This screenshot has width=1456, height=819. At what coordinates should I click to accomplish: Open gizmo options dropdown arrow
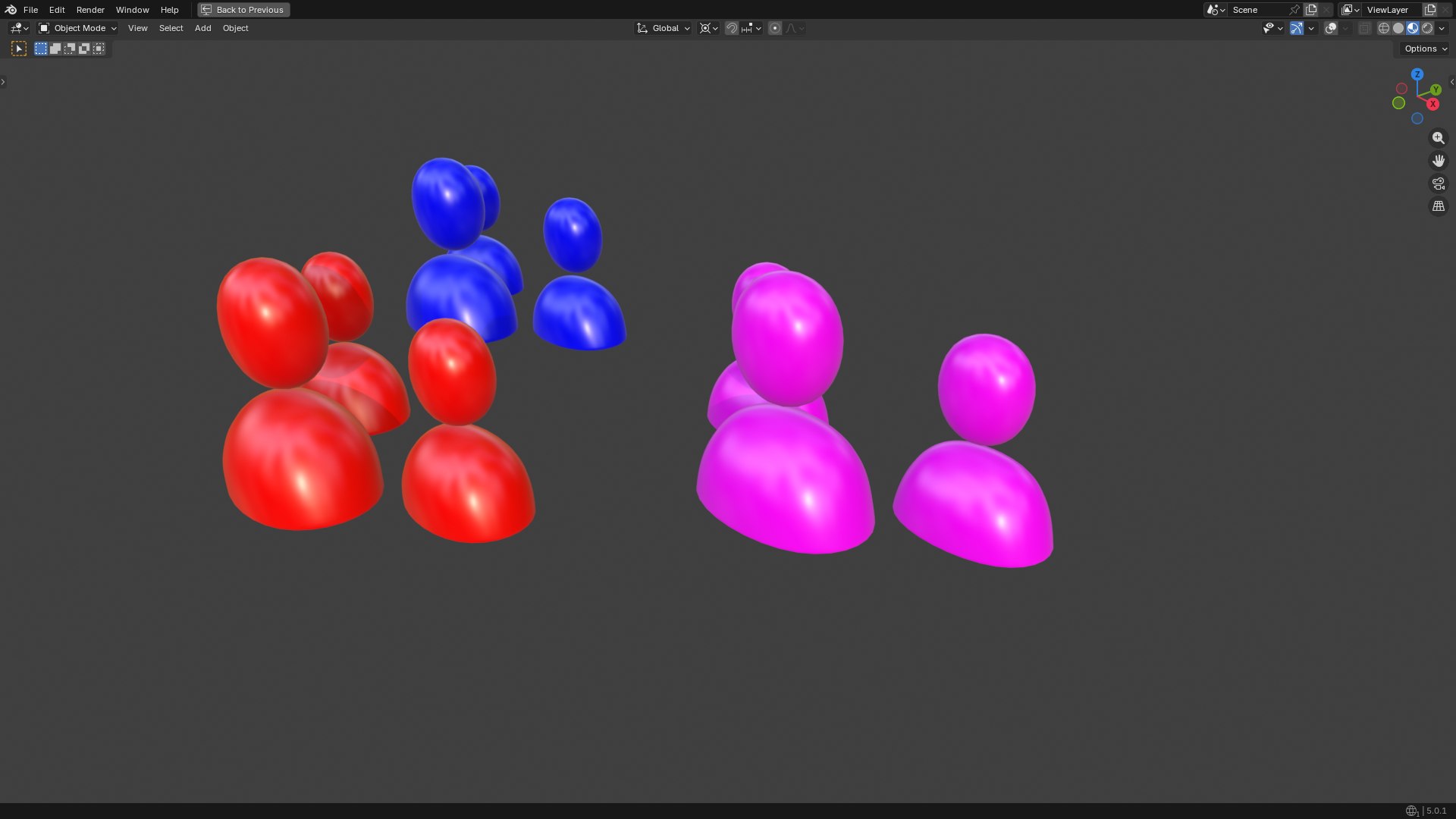(x=1311, y=28)
